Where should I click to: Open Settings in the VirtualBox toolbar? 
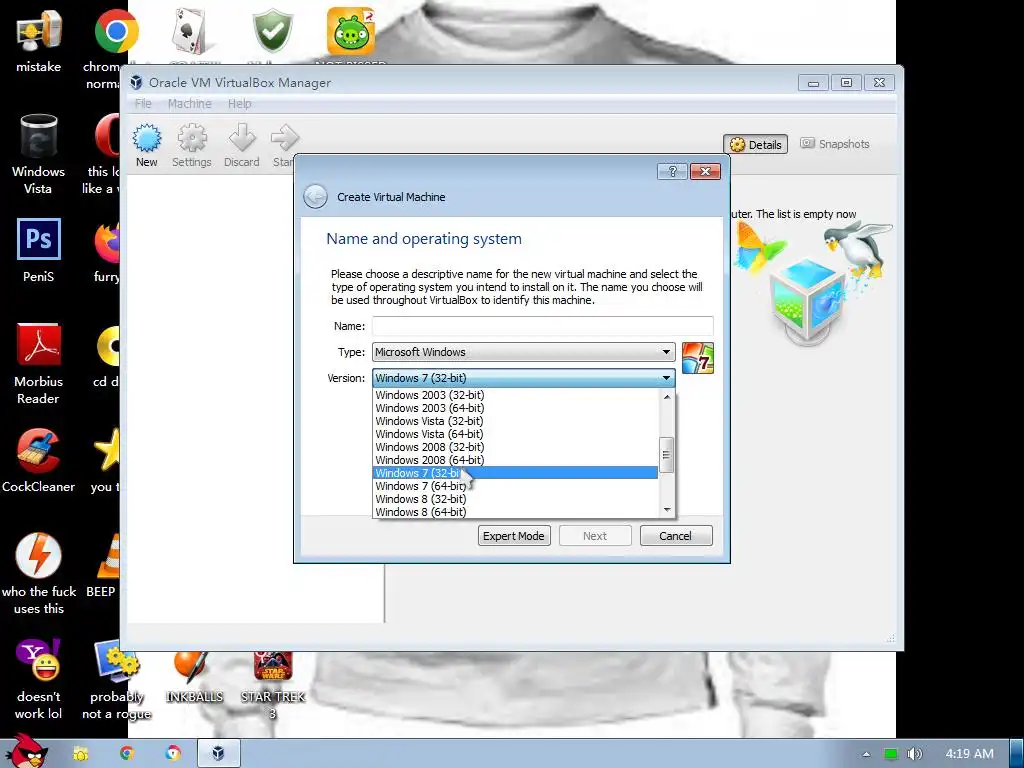pyautogui.click(x=192, y=145)
